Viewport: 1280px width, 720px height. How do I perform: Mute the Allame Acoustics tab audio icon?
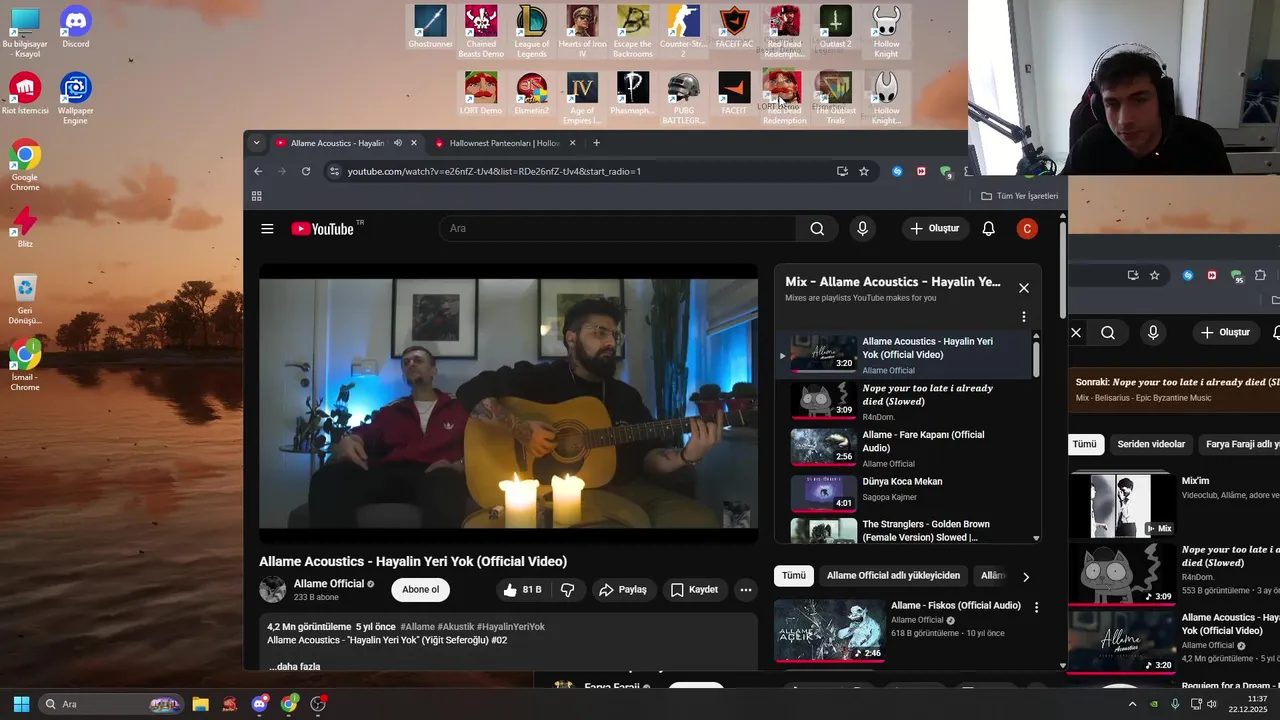(x=398, y=143)
